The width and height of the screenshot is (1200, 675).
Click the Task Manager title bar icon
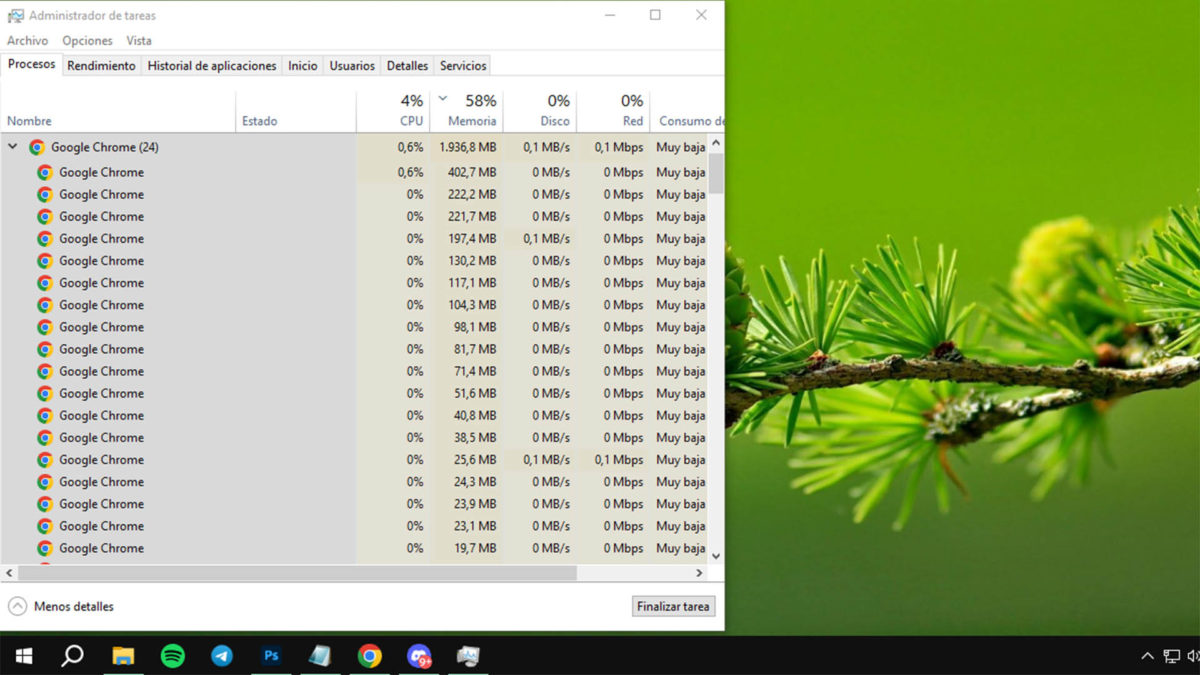tap(16, 16)
